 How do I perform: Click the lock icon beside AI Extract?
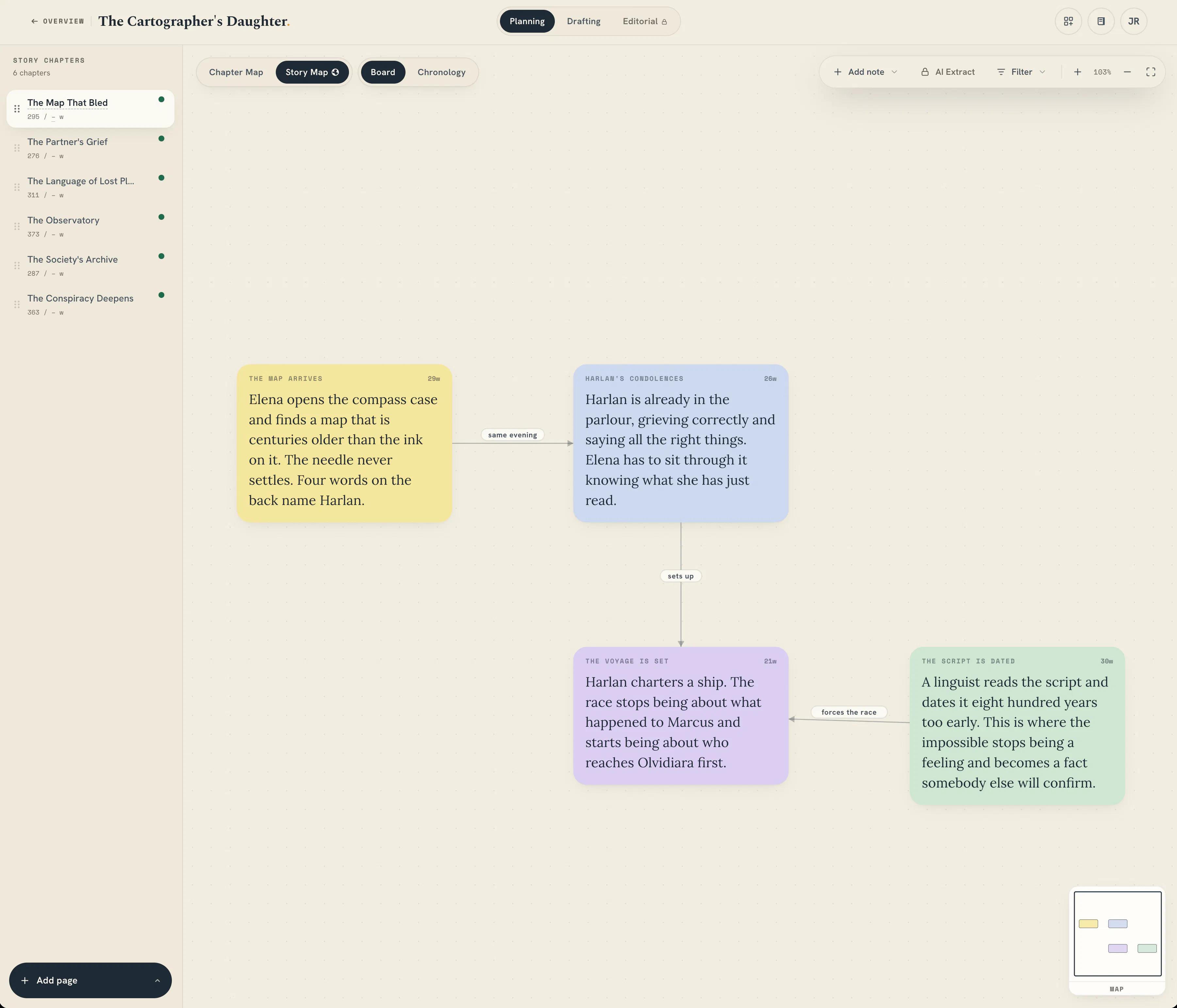tap(925, 72)
